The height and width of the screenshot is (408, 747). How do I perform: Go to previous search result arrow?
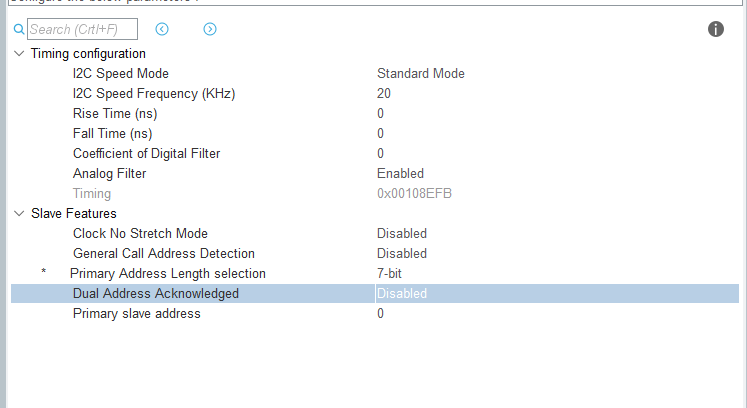pos(162,29)
